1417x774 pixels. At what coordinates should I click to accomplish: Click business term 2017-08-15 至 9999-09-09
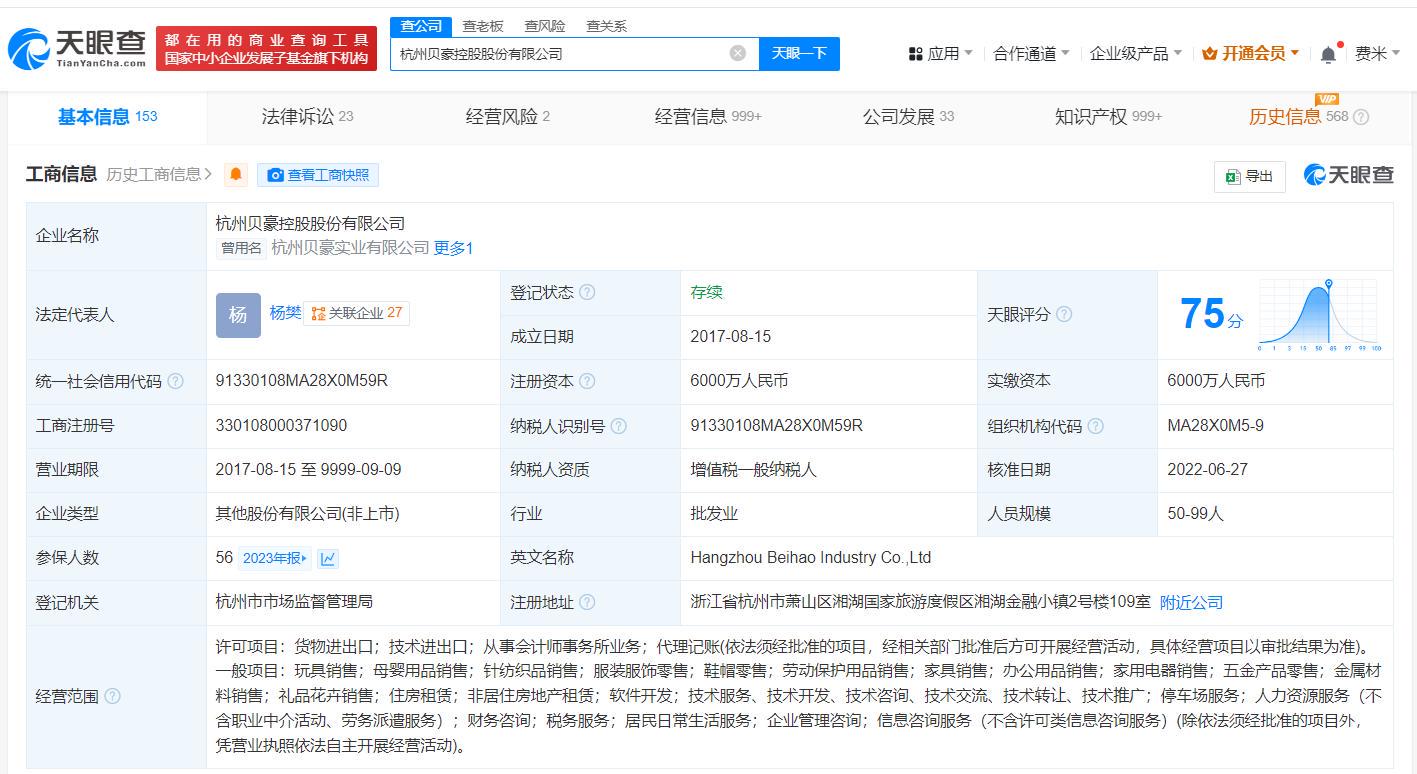click(x=308, y=470)
